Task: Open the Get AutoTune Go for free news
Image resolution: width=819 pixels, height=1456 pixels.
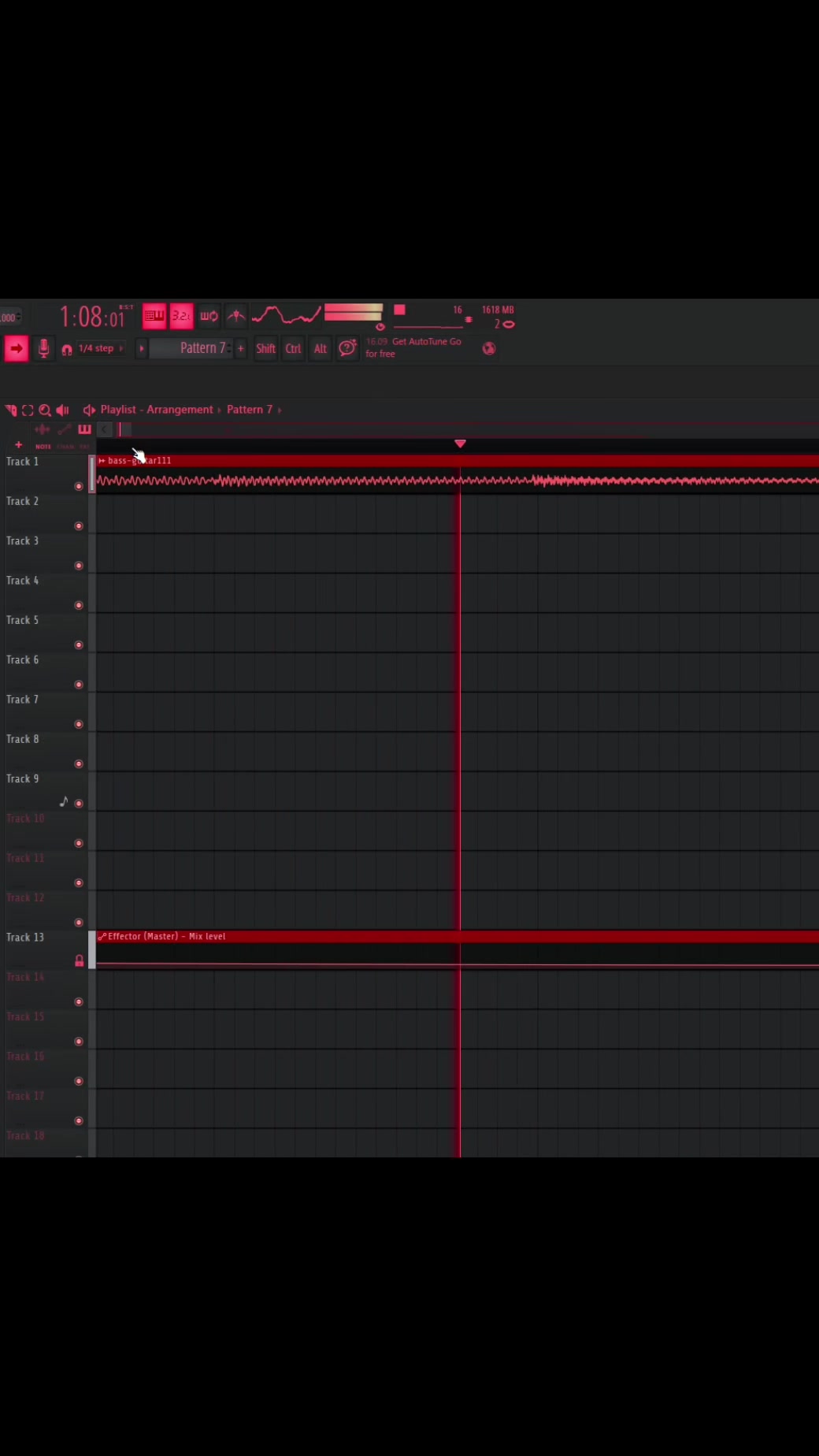Action: pyautogui.click(x=413, y=347)
